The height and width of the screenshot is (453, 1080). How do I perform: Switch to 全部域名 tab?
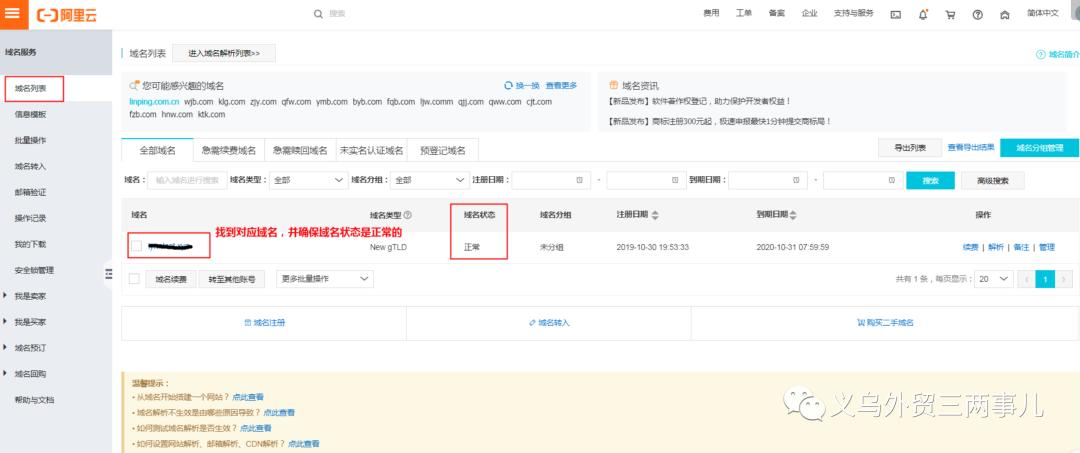pos(158,150)
